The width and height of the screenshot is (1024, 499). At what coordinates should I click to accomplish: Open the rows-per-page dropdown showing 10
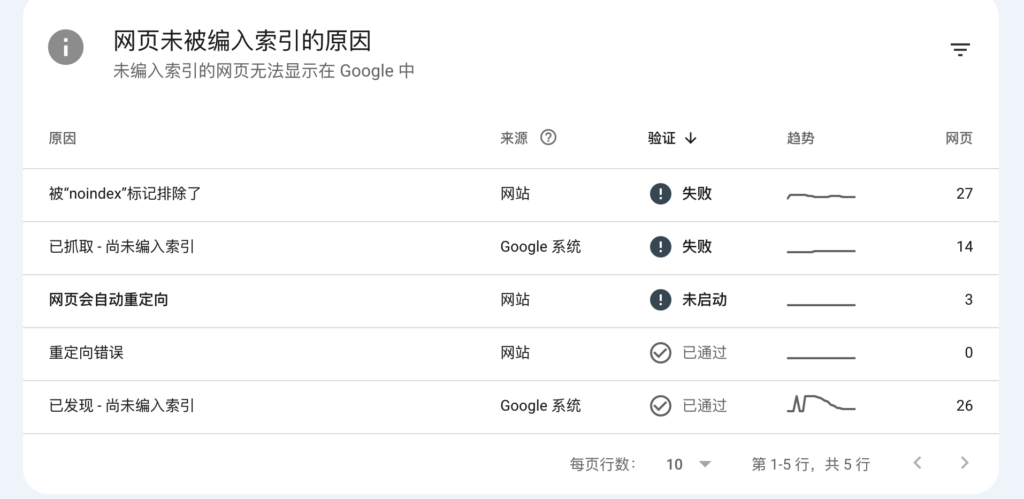[688, 464]
